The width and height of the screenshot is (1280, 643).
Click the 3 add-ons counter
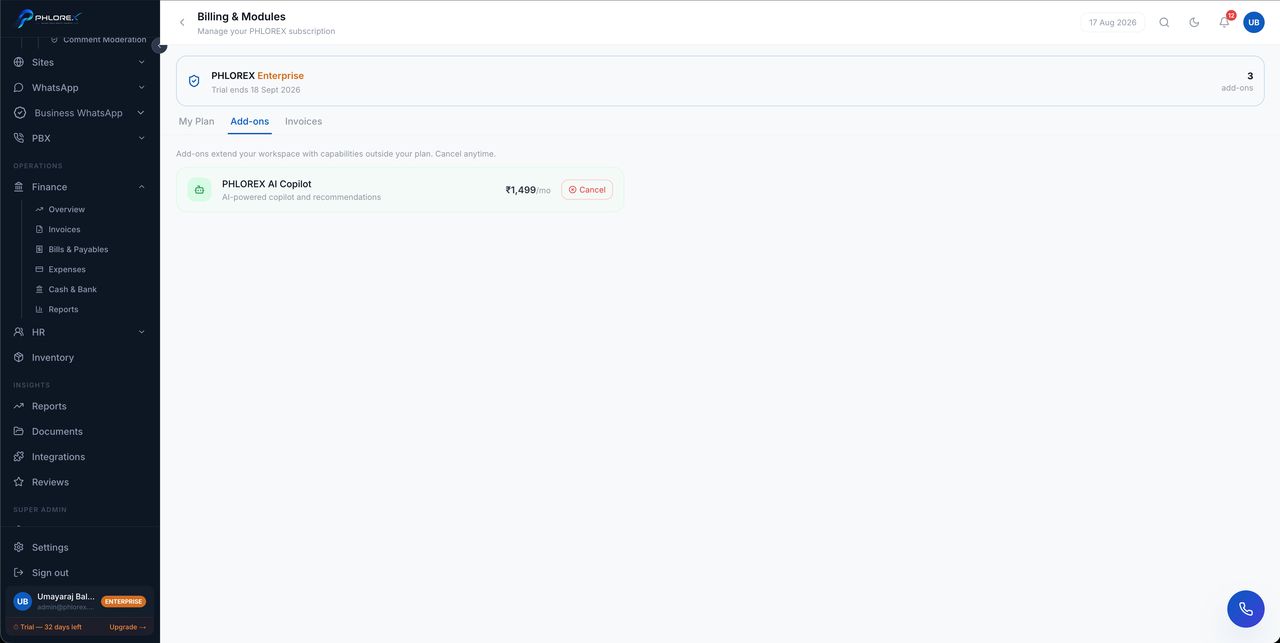(1237, 81)
